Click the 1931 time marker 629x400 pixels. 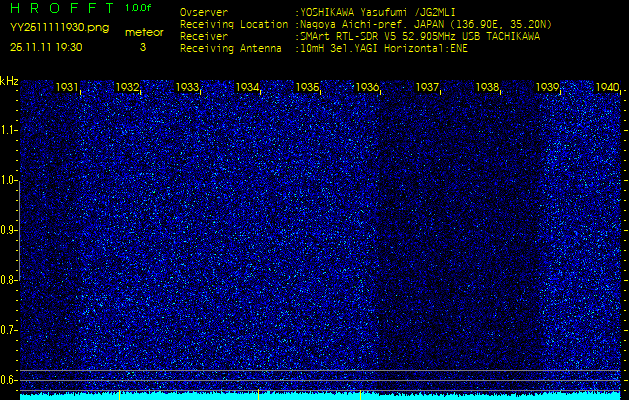(x=67, y=87)
